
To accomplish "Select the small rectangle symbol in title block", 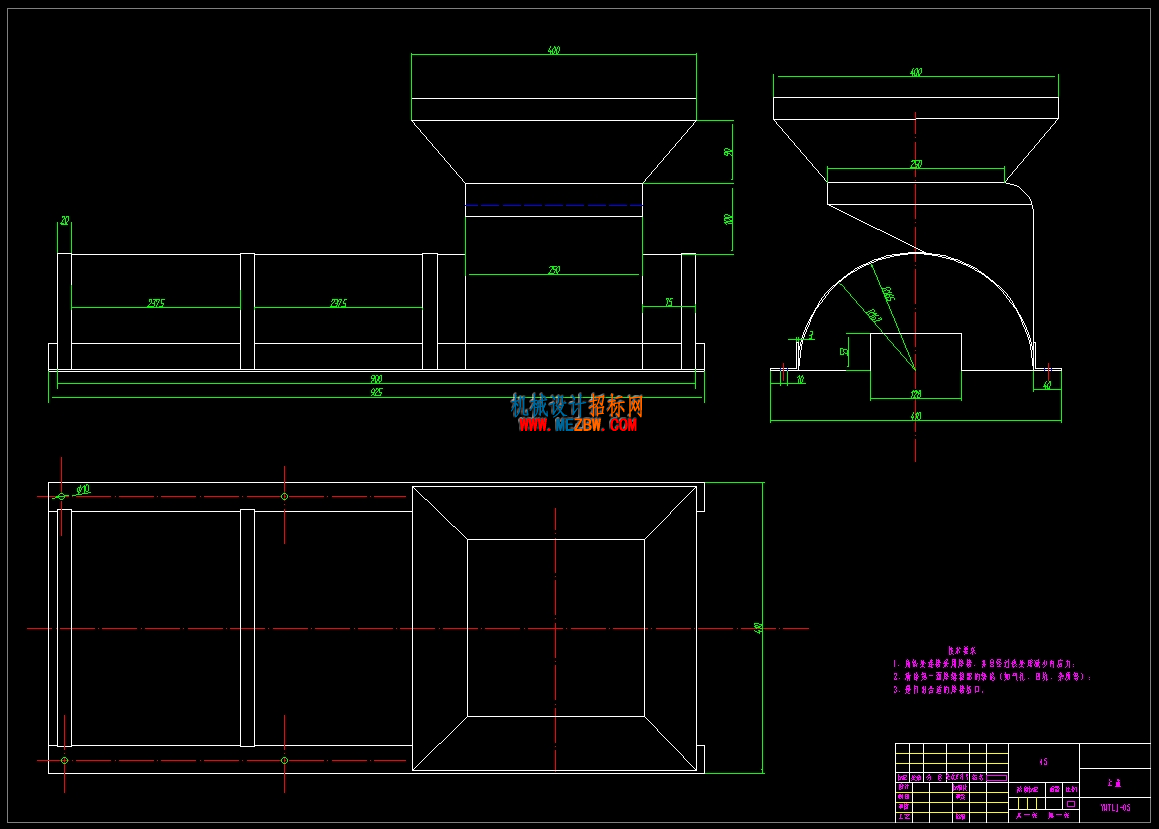I will (x=1070, y=804).
